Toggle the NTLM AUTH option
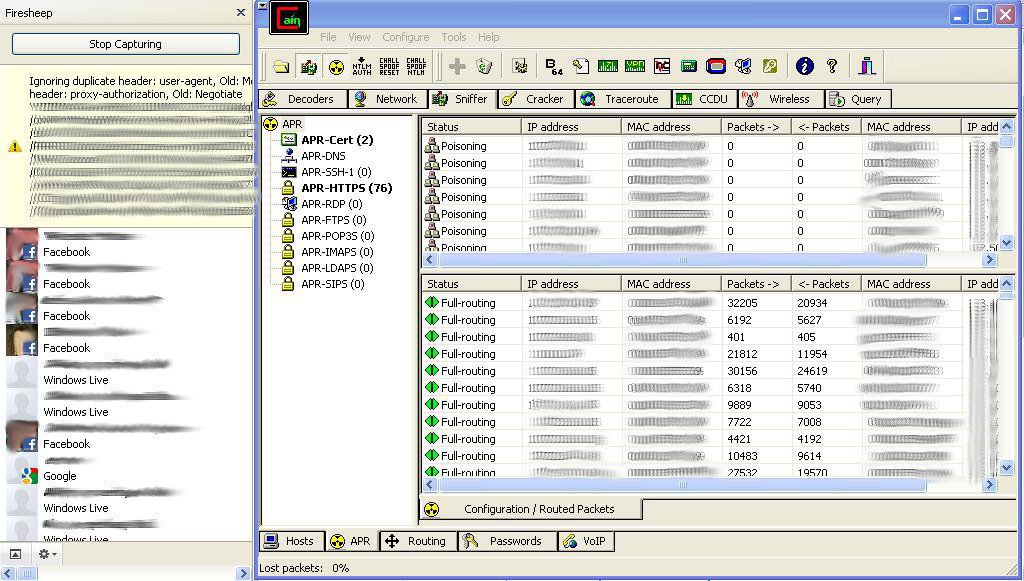The height and width of the screenshot is (581, 1024). click(x=360, y=65)
